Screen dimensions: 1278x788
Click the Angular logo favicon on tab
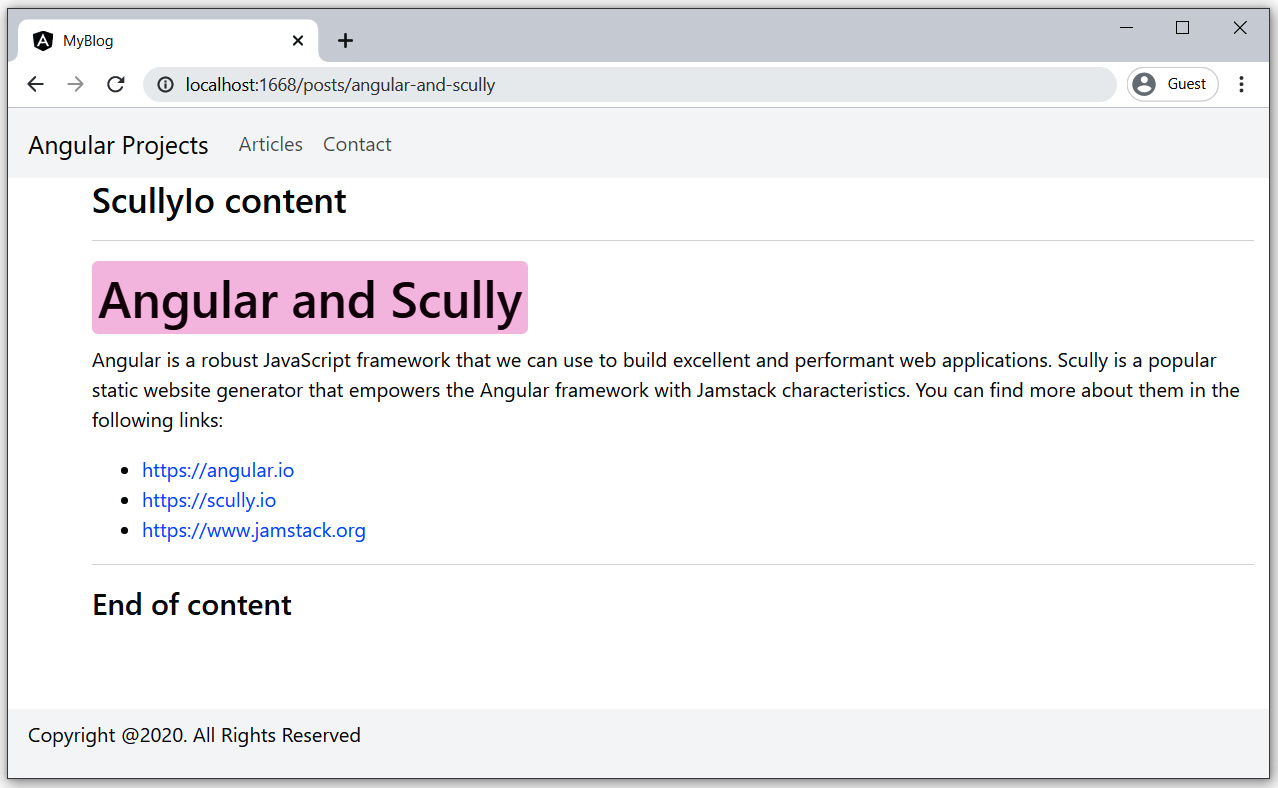click(43, 41)
